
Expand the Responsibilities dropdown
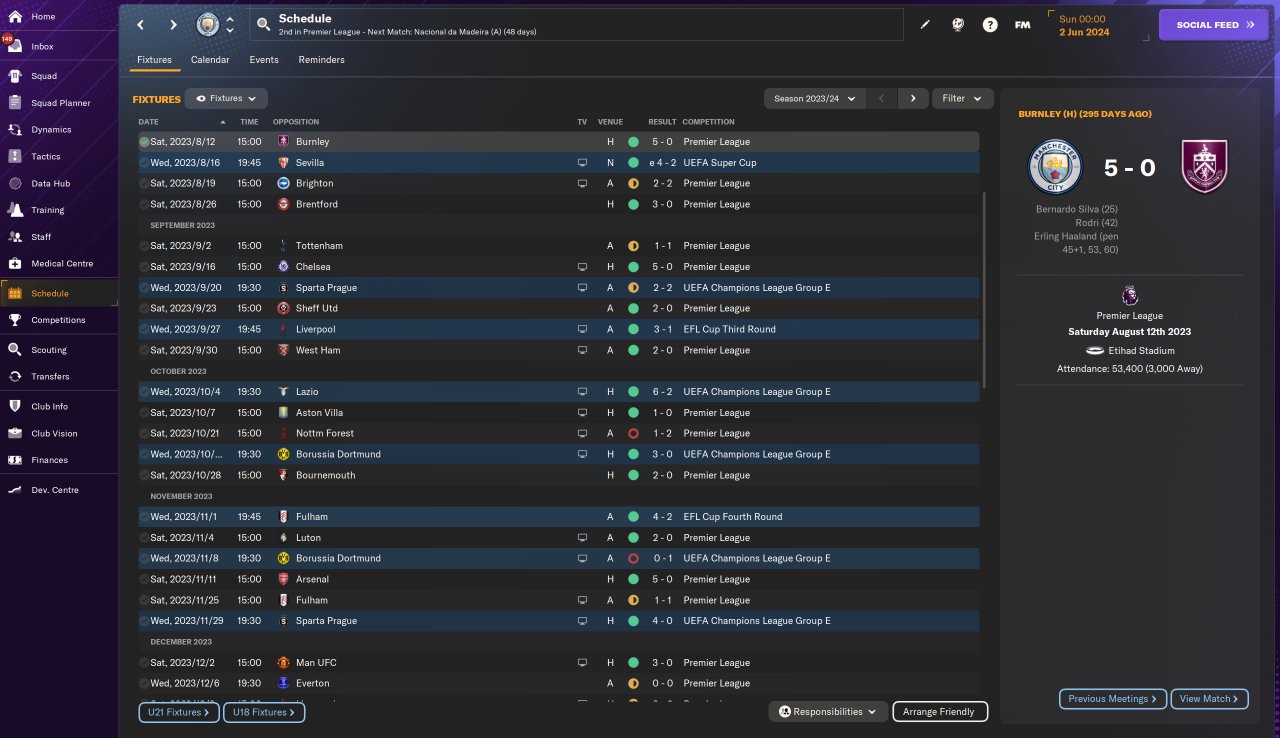pos(827,712)
